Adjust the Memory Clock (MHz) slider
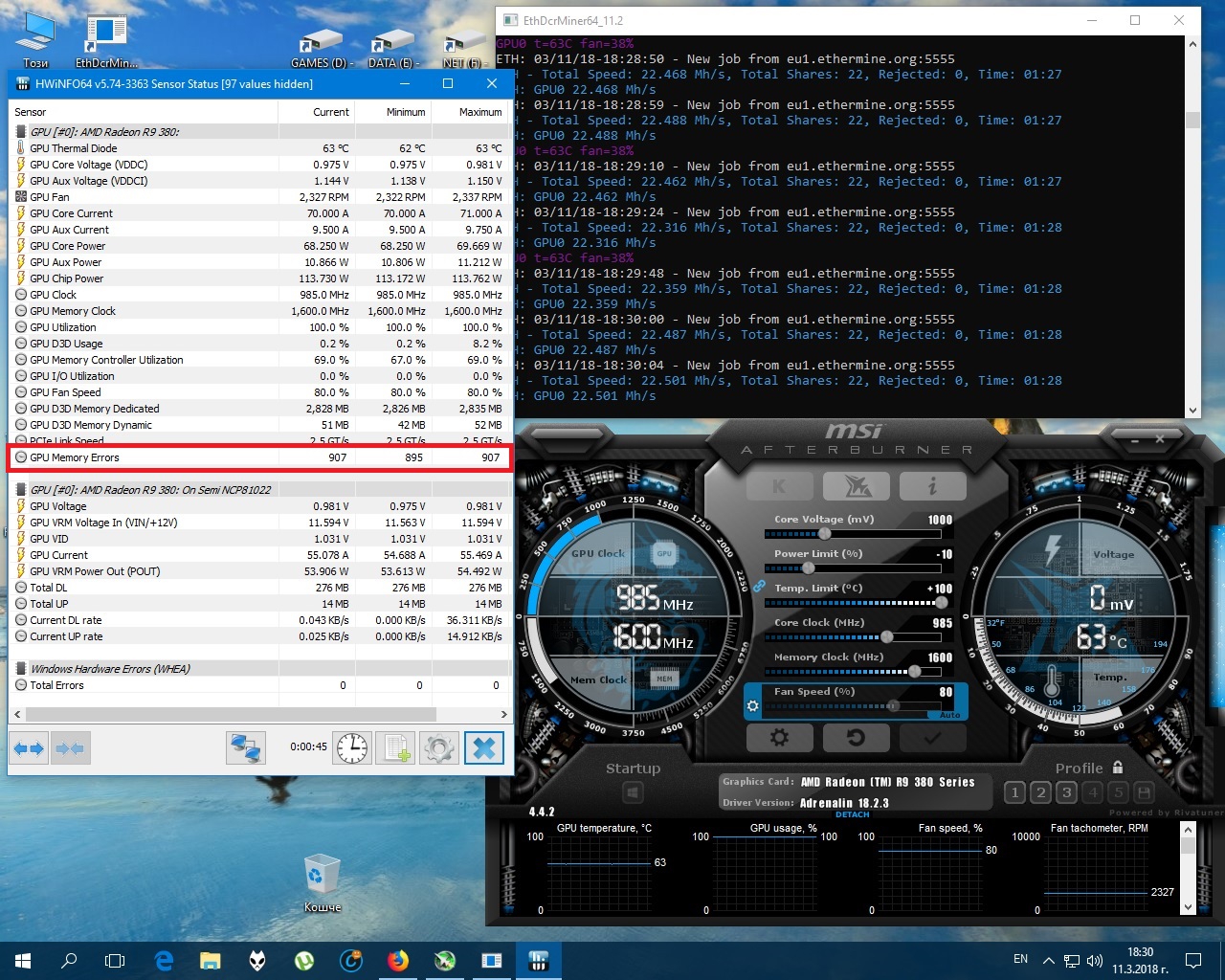1225x980 pixels. coord(915,672)
